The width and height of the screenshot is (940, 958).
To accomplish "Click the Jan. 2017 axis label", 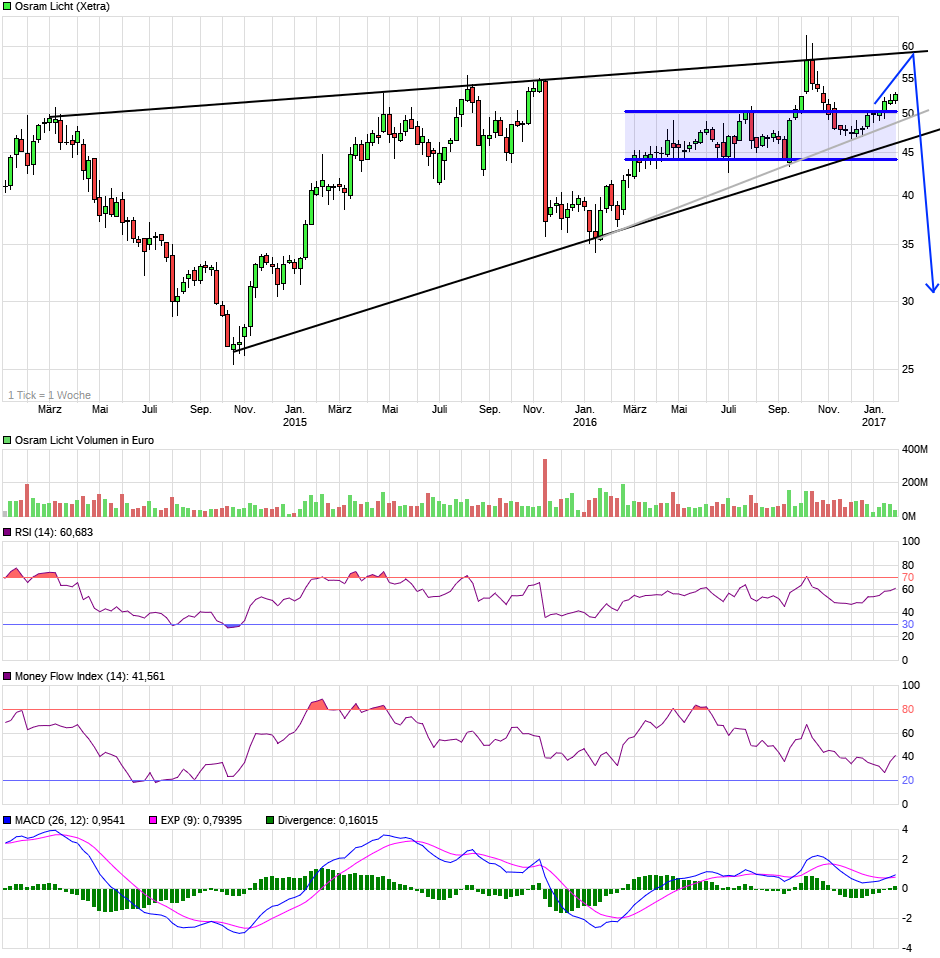I will (874, 415).
